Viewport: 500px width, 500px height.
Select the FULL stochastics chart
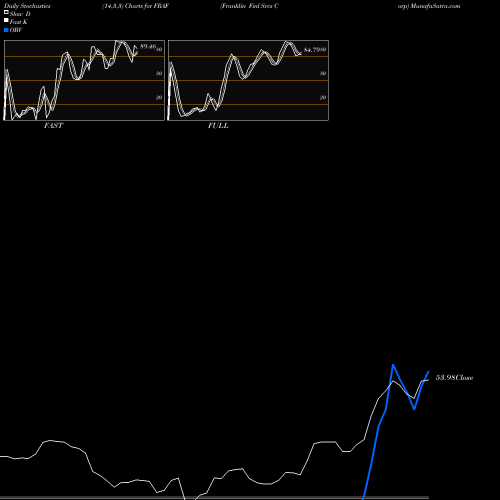248,80
